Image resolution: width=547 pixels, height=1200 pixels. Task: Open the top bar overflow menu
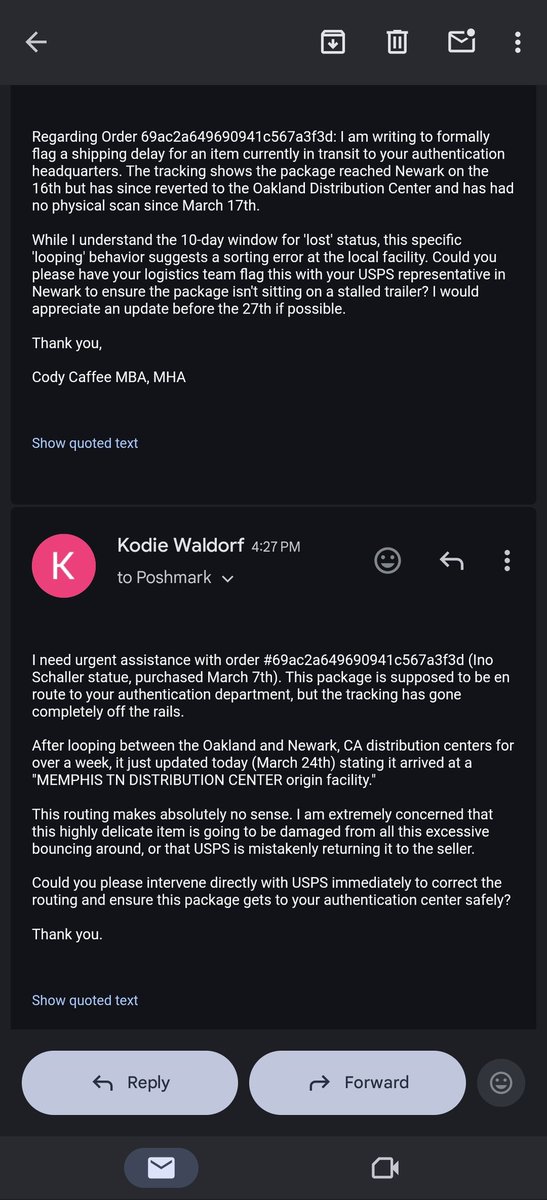coord(517,42)
